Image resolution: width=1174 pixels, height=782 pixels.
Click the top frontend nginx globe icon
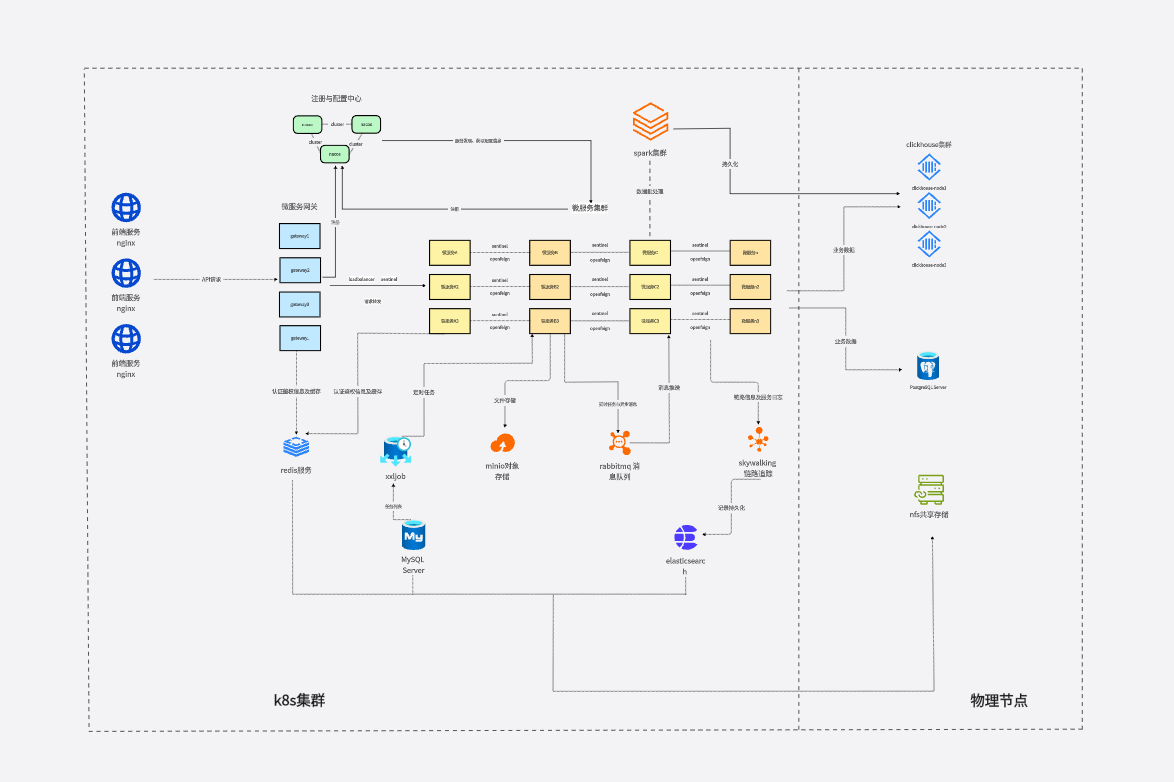126,208
